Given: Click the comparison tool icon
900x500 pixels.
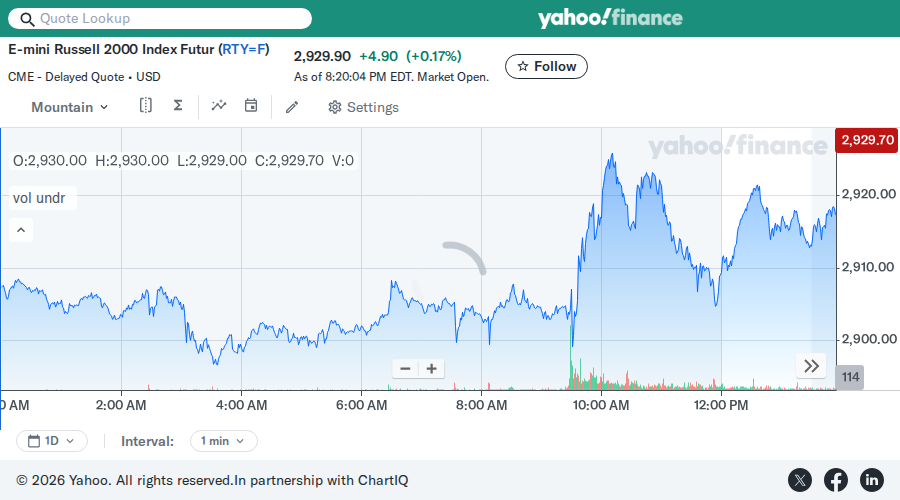Looking at the screenshot, I should coord(146,106).
